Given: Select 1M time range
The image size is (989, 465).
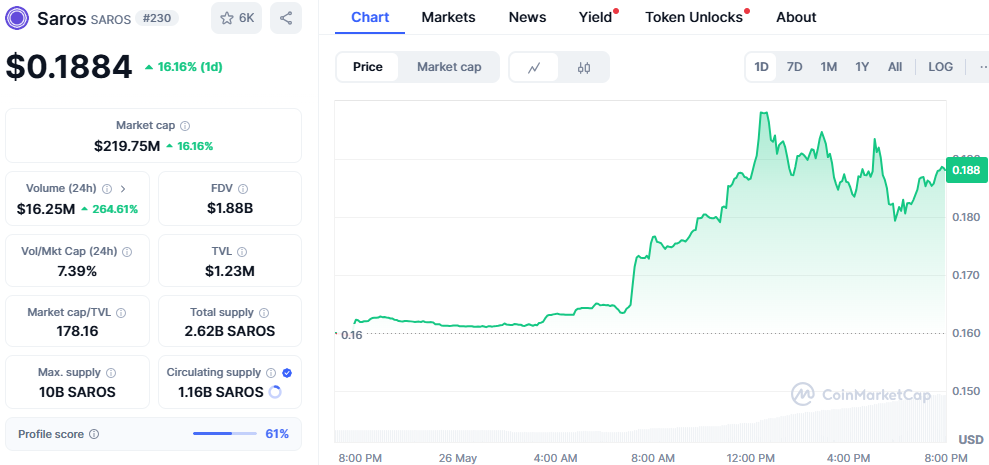Looking at the screenshot, I should (x=828, y=67).
